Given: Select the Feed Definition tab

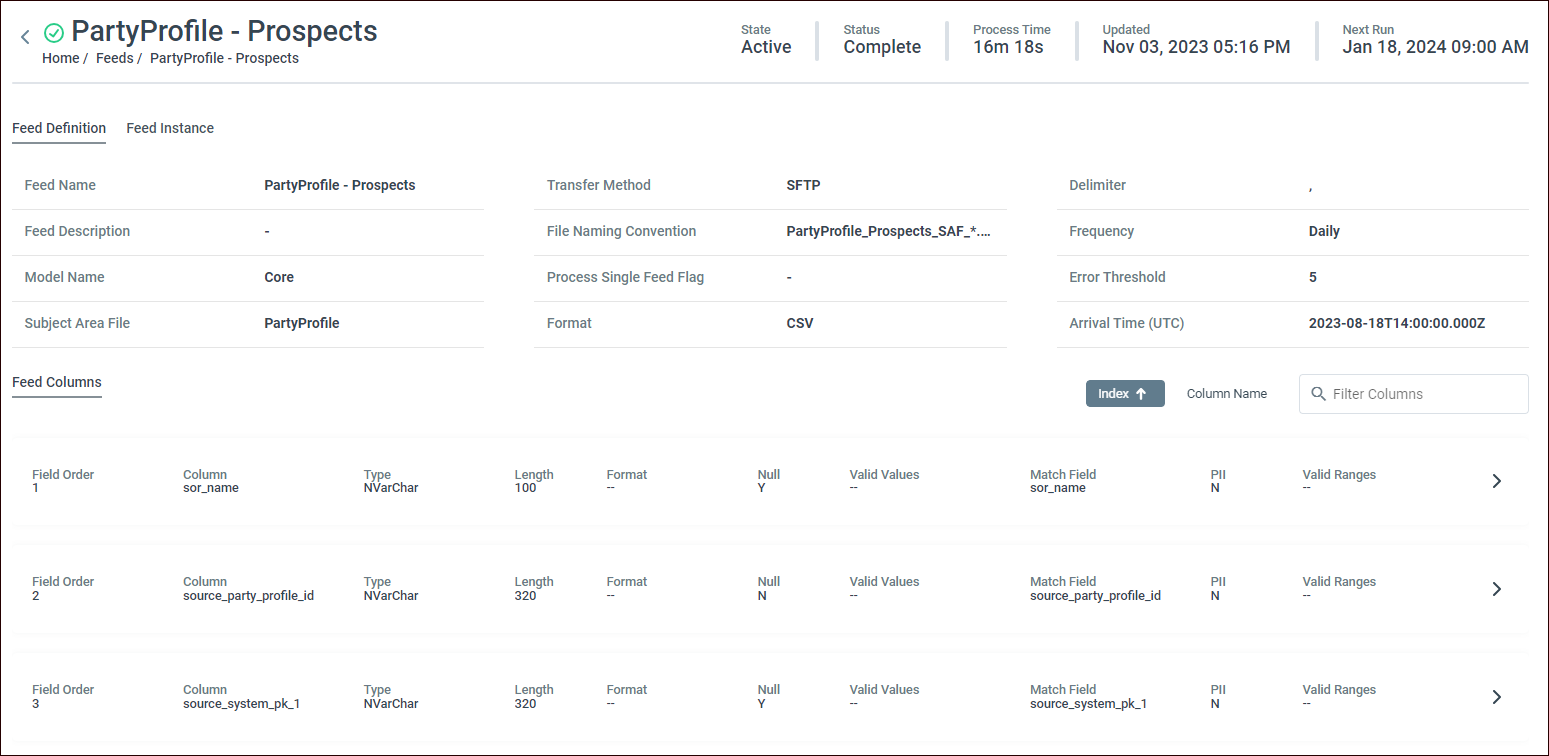Looking at the screenshot, I should pyautogui.click(x=59, y=128).
